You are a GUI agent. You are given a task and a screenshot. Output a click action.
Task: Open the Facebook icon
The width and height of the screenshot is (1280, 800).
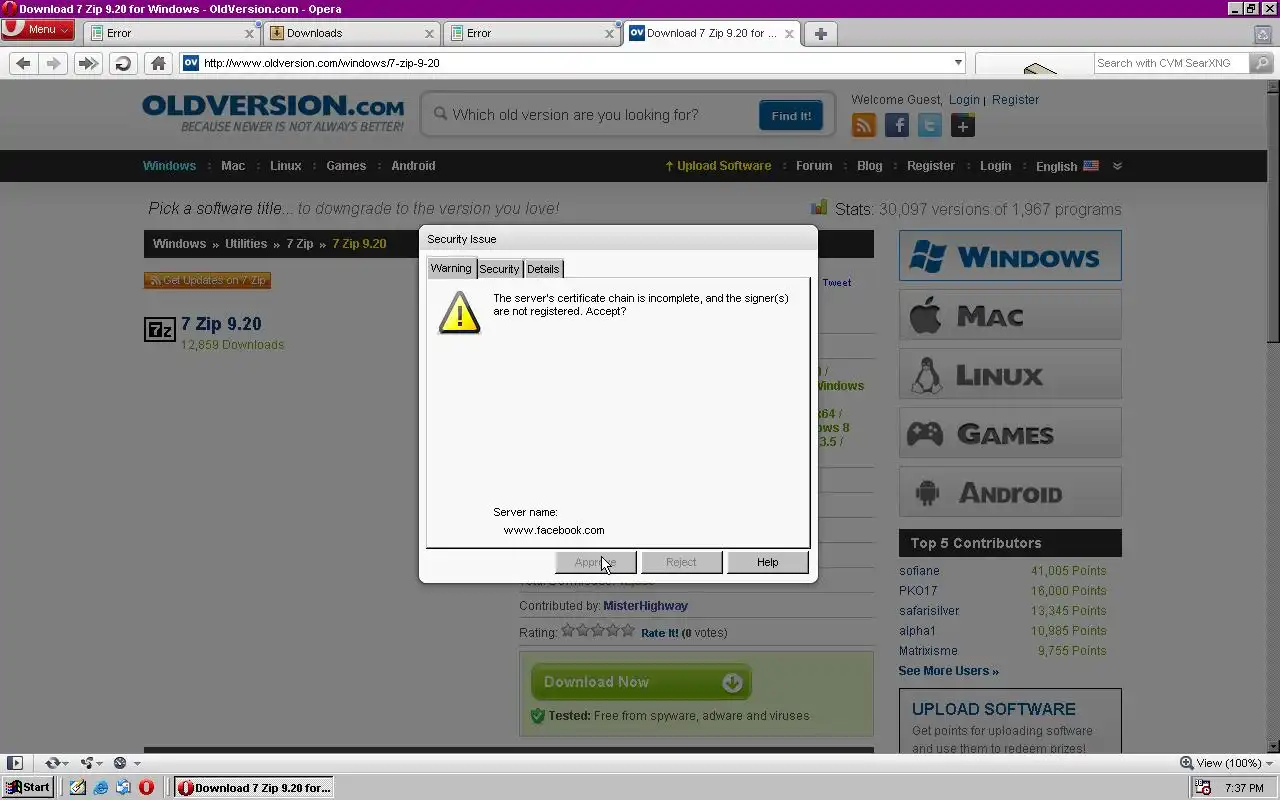coord(897,125)
